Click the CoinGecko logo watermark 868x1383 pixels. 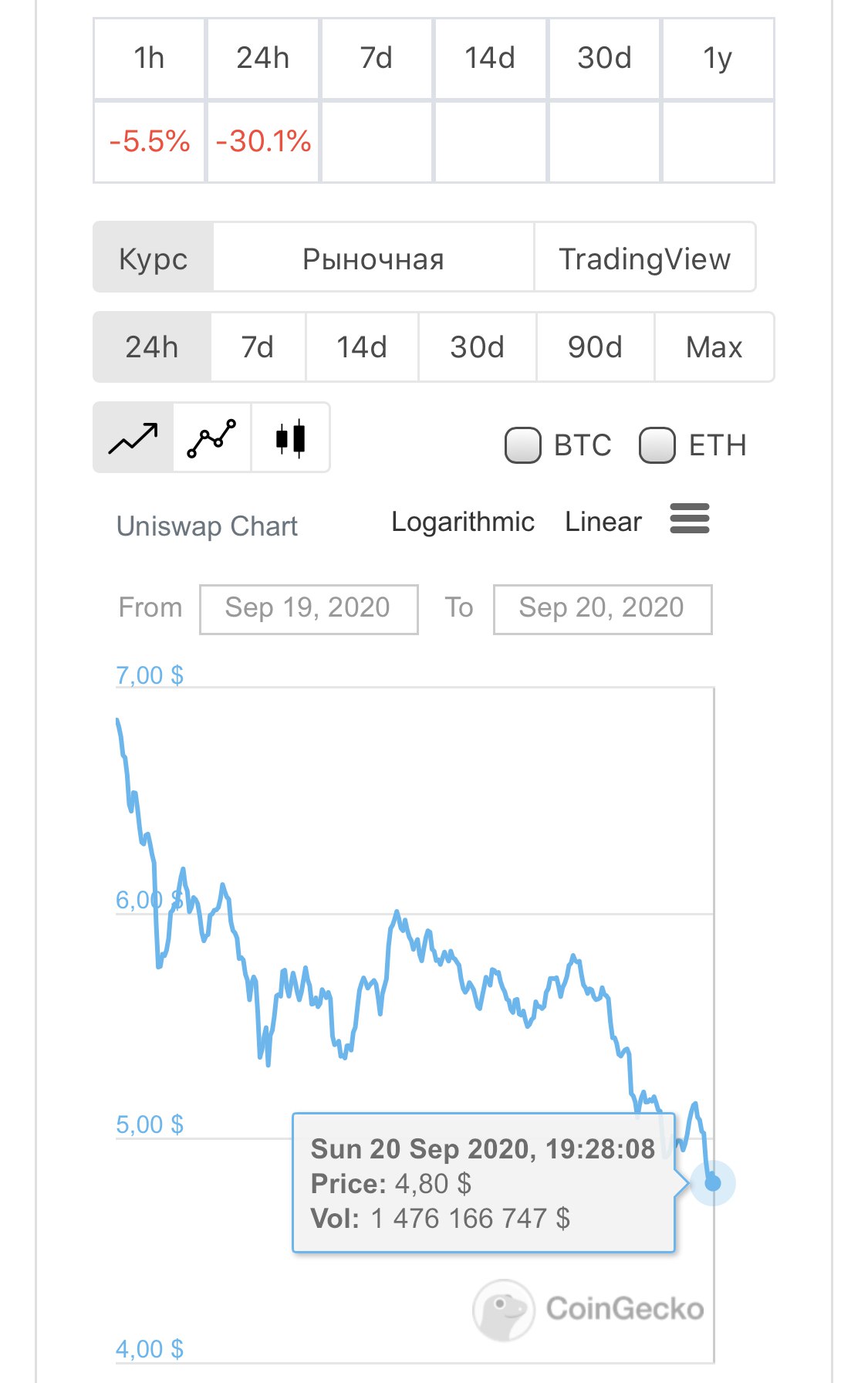tap(588, 1310)
